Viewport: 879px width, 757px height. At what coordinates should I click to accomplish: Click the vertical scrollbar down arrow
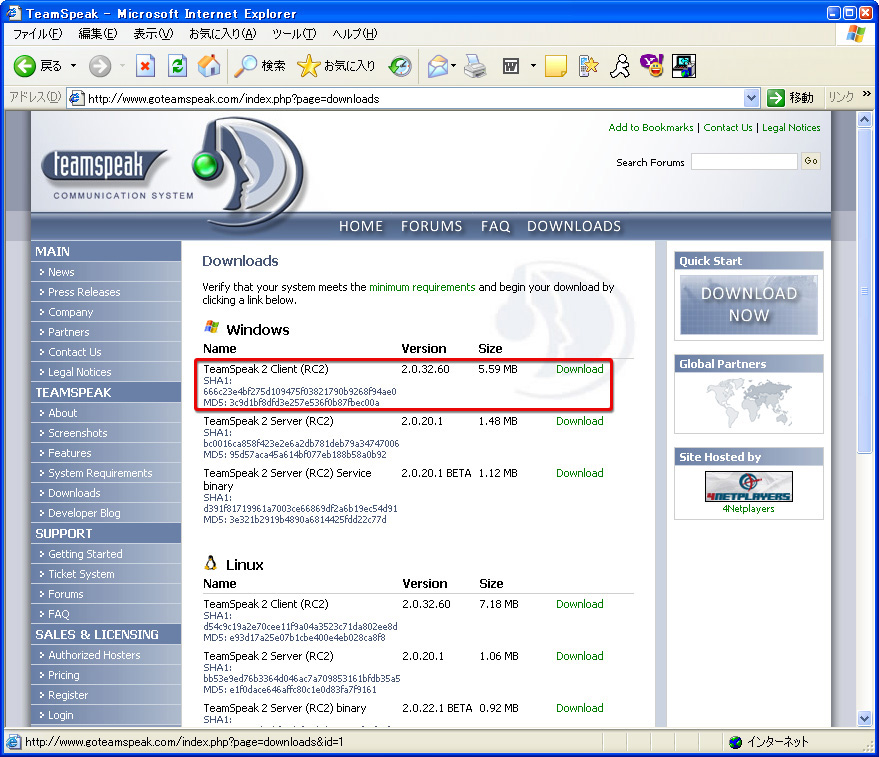point(864,718)
